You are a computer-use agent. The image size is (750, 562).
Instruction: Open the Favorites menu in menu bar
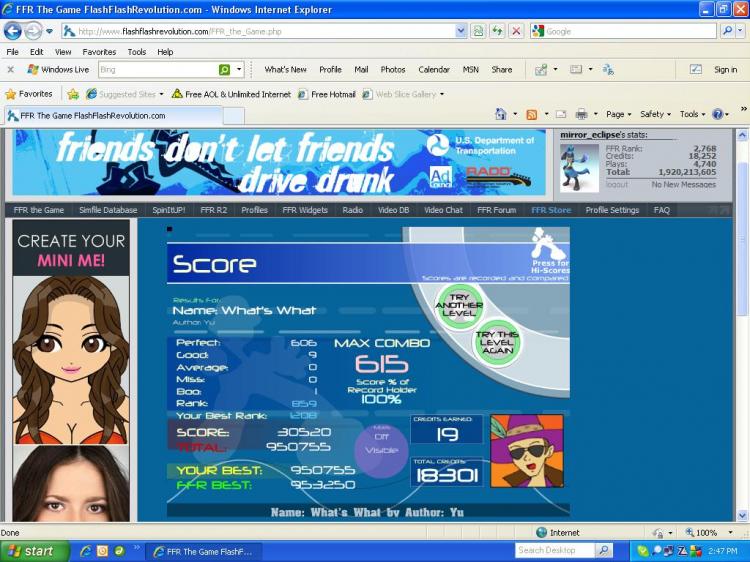coord(99,52)
